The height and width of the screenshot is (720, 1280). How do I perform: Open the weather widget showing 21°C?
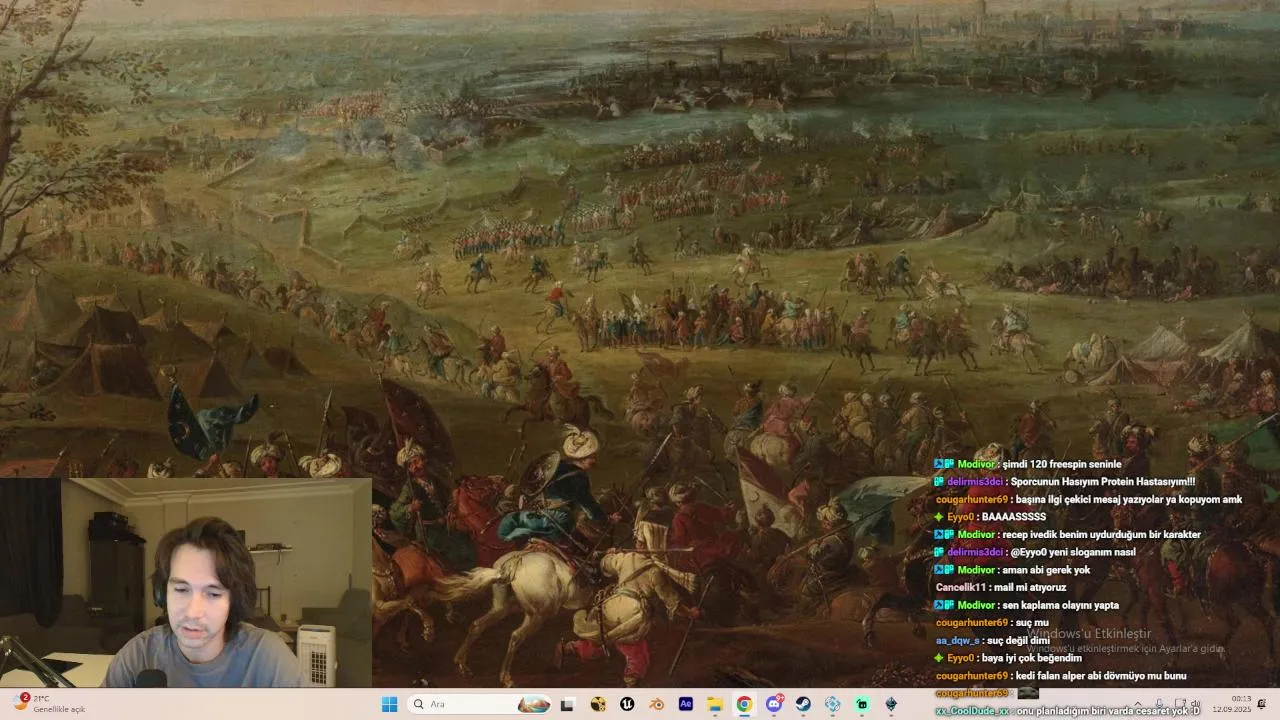coord(50,704)
